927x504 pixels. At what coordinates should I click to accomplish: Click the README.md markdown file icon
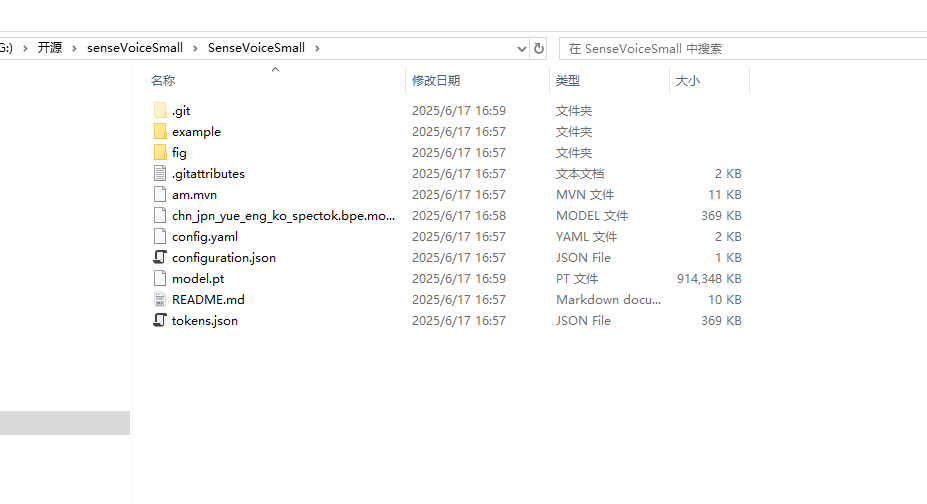pyautogui.click(x=160, y=299)
